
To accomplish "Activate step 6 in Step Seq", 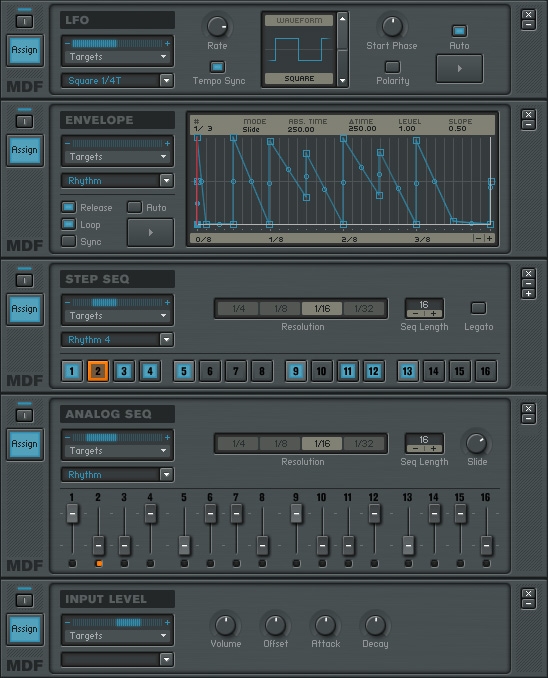I will [210, 371].
